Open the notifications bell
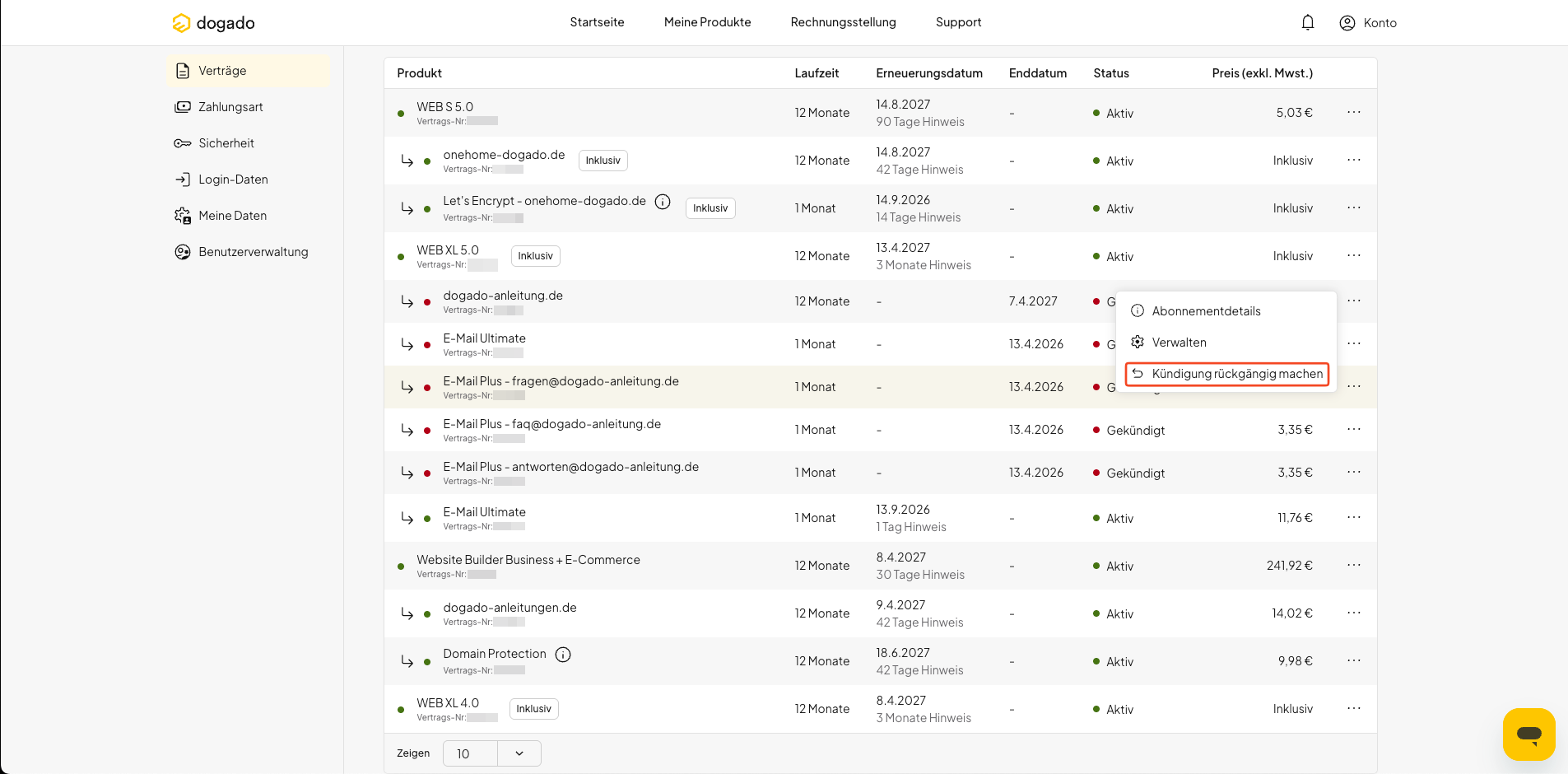This screenshot has height=774, width=1568. point(1308,23)
